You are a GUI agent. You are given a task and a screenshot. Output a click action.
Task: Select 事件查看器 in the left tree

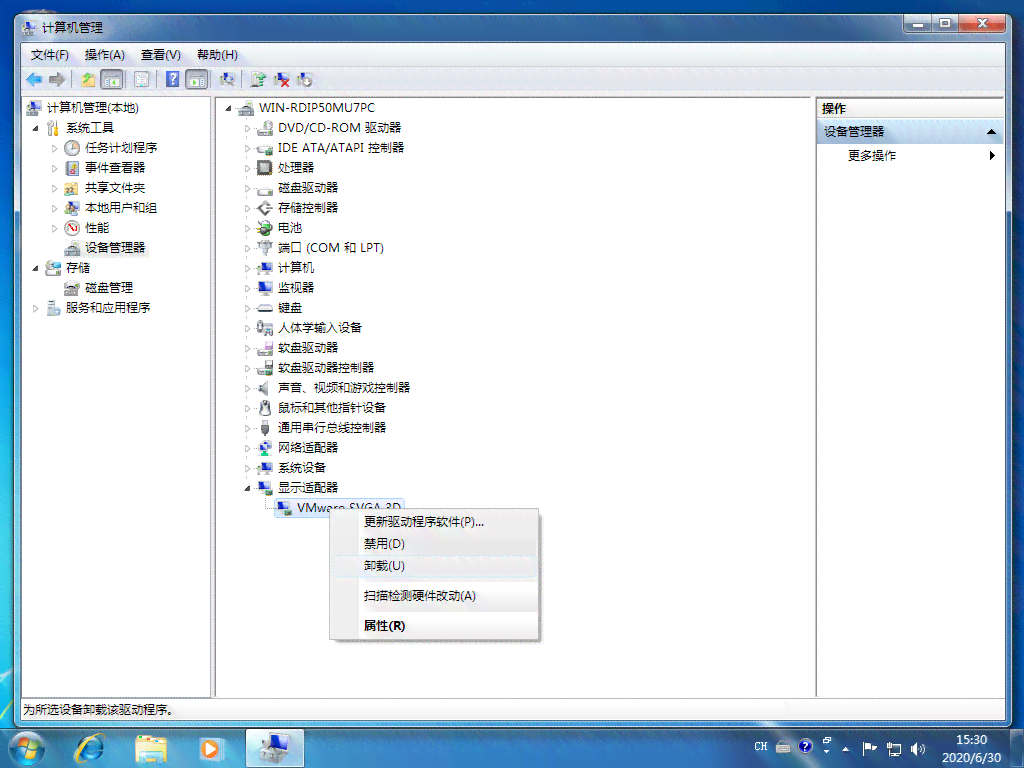click(x=115, y=168)
